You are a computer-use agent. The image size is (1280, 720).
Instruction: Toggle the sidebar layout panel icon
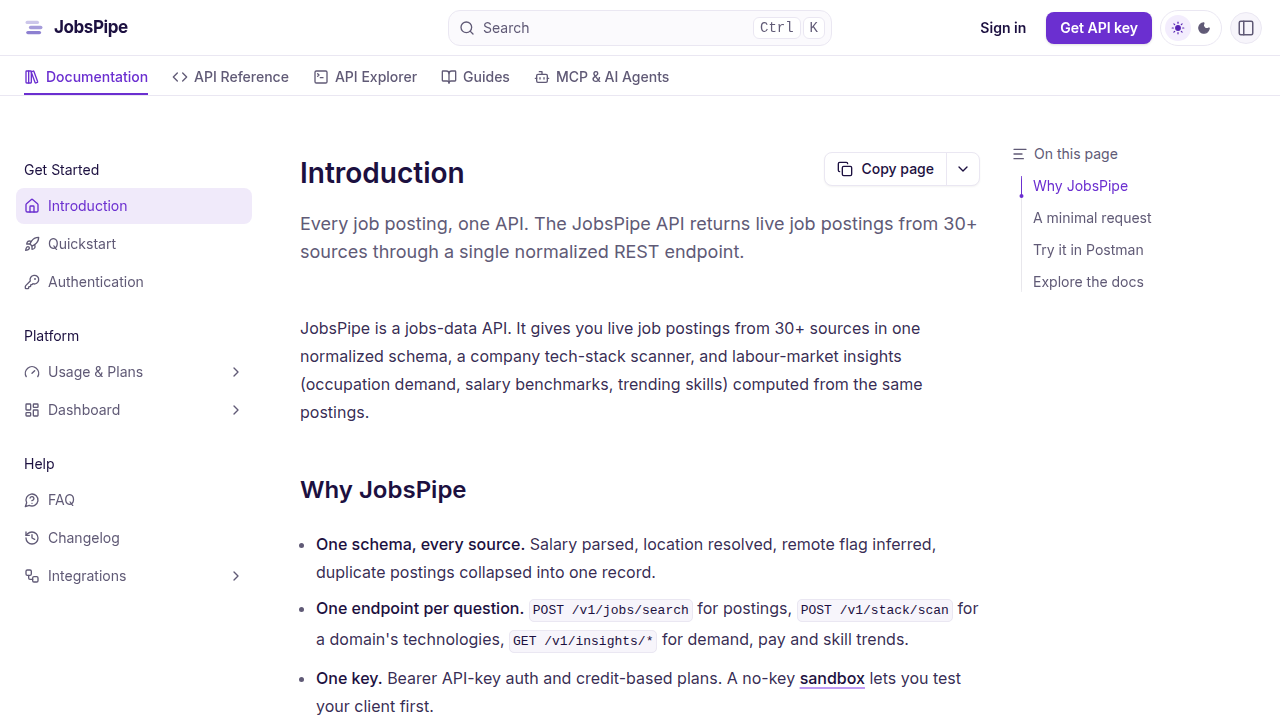(1246, 28)
